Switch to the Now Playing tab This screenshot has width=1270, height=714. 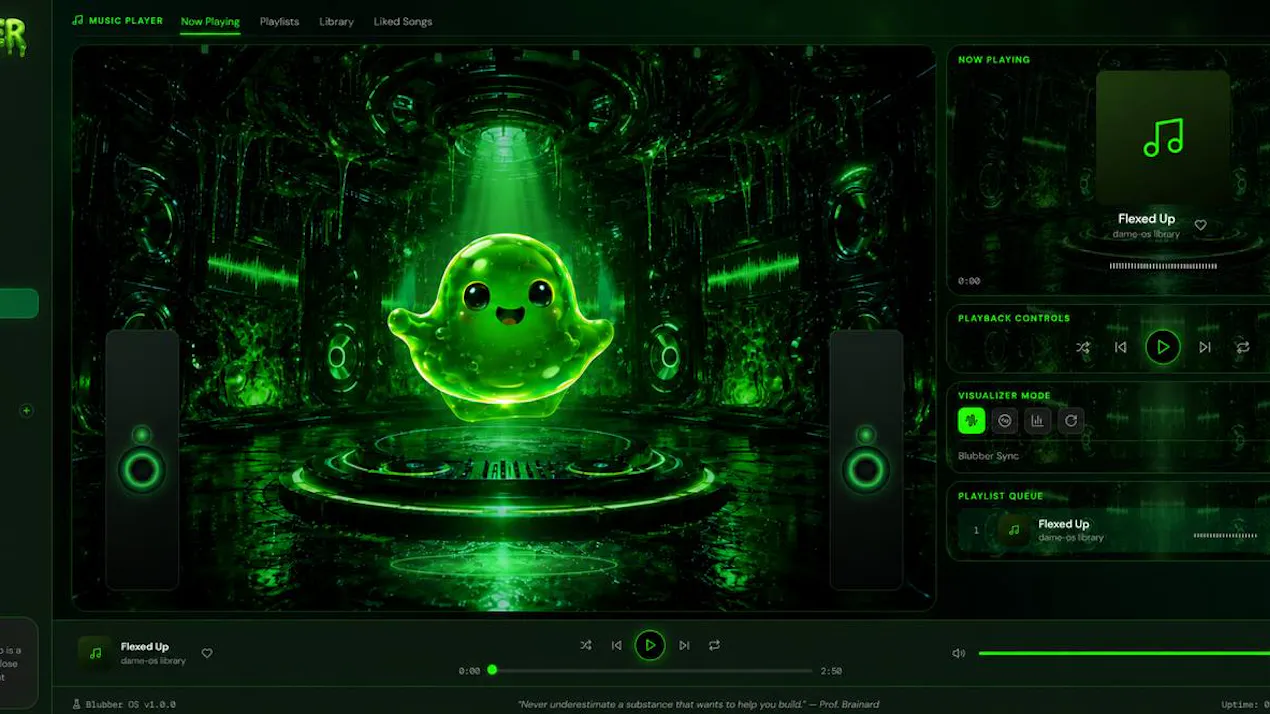tap(210, 21)
